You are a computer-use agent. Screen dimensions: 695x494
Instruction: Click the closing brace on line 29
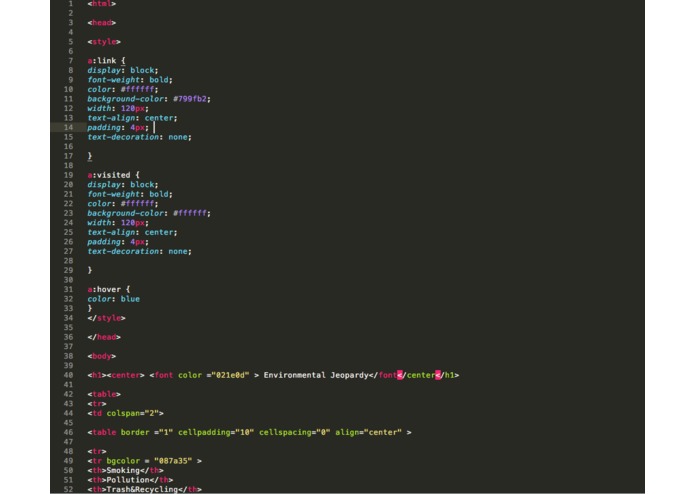coord(90,270)
